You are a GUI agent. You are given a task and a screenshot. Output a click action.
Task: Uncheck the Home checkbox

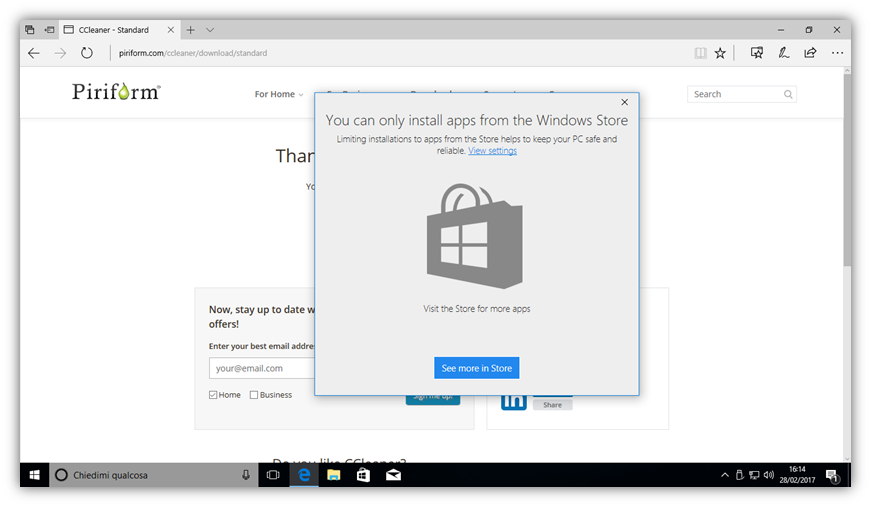(x=213, y=395)
